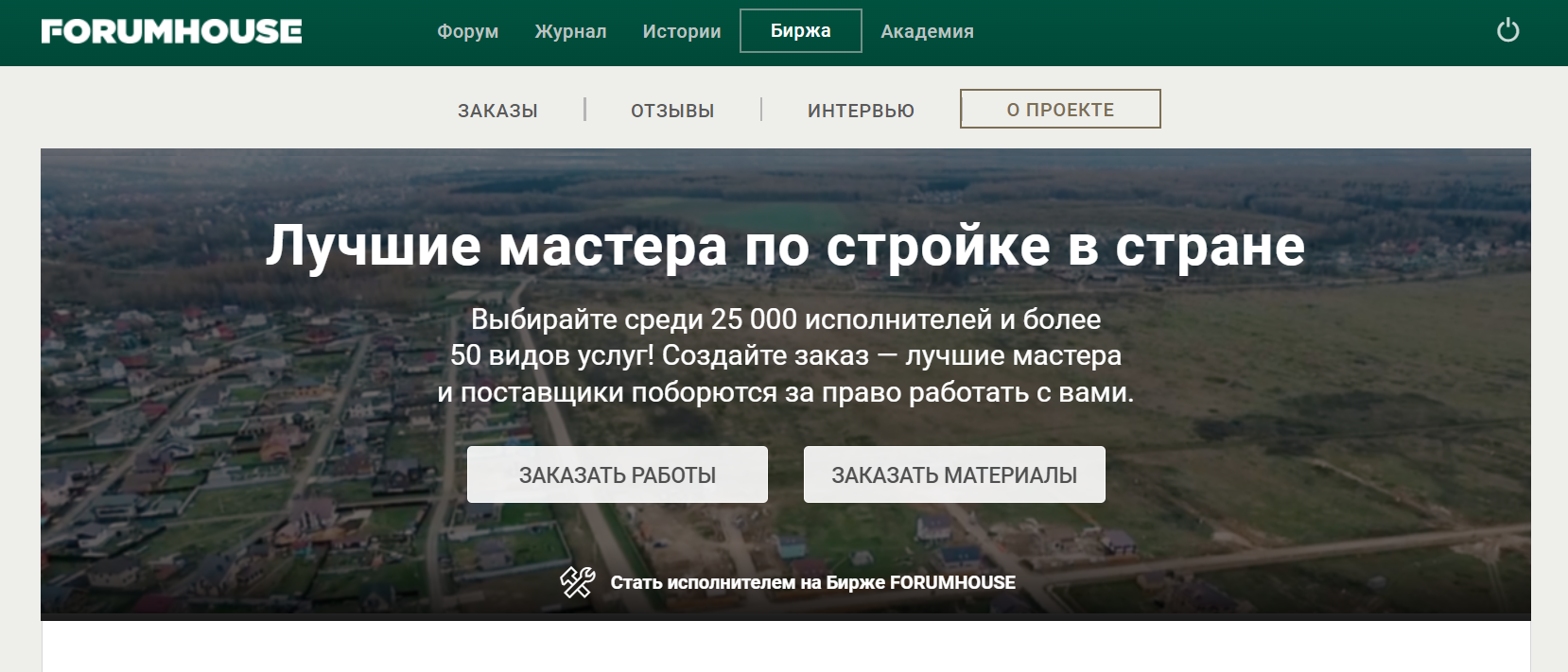Screen dimensions: 1568x672
Task: Navigate to Академия
Action: (x=927, y=31)
